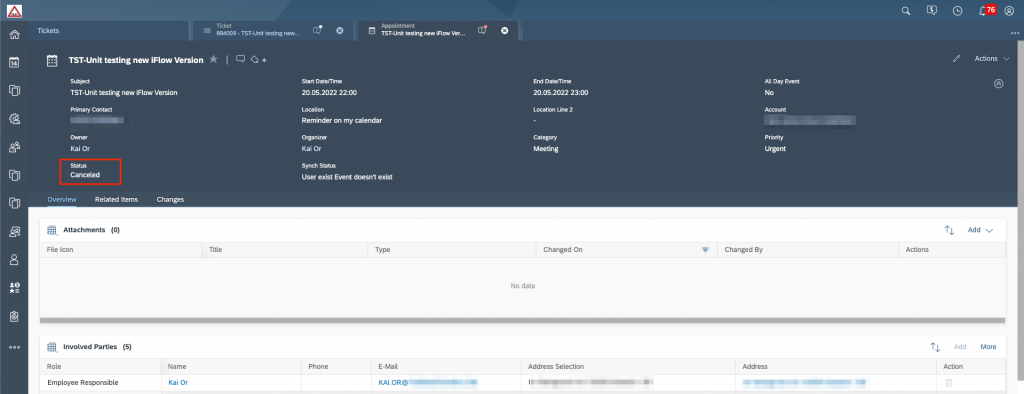The image size is (1024, 394).
Task: Click the sort icon in Attachments section
Action: coord(949,230)
